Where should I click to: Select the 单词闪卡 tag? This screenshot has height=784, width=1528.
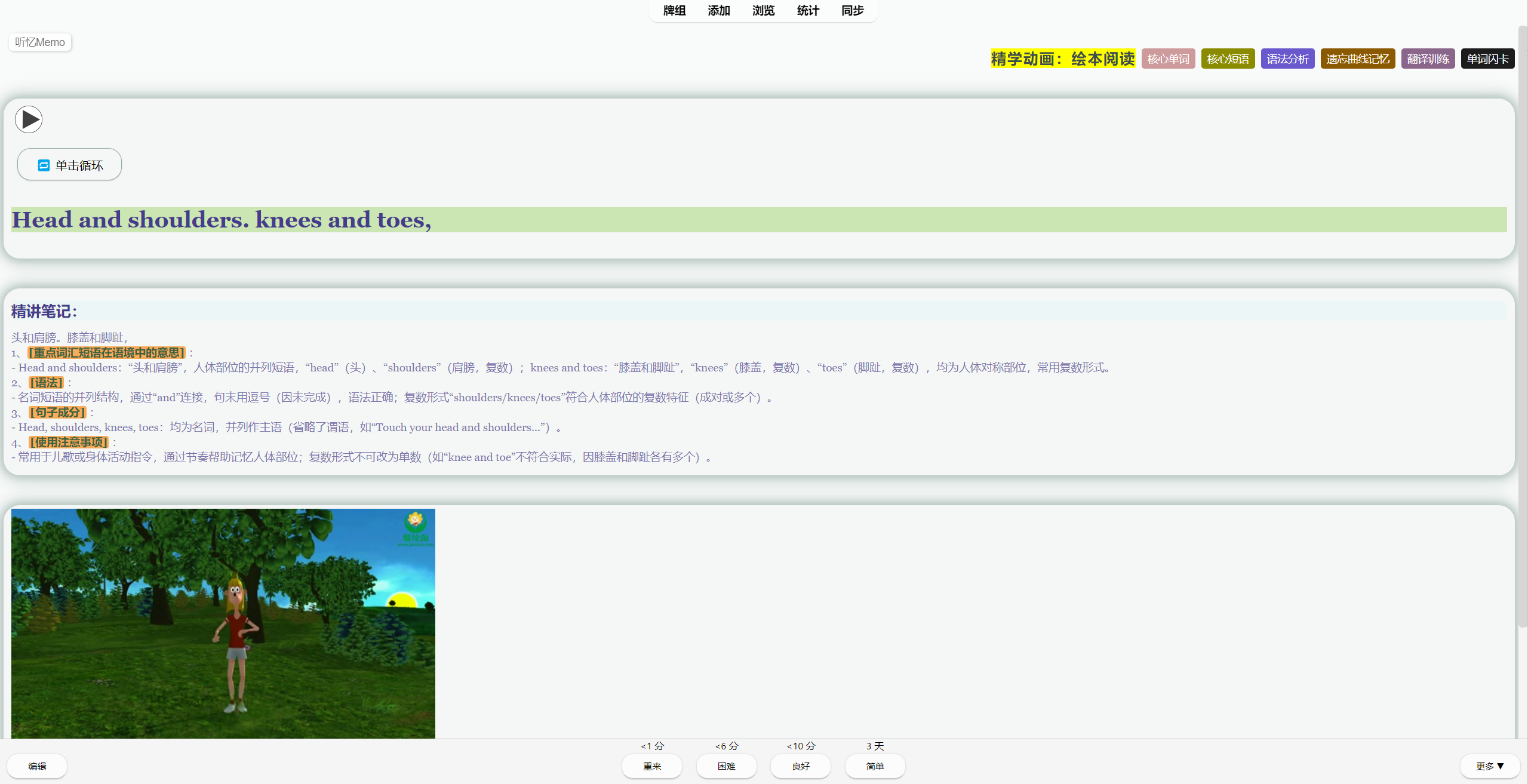point(1487,59)
